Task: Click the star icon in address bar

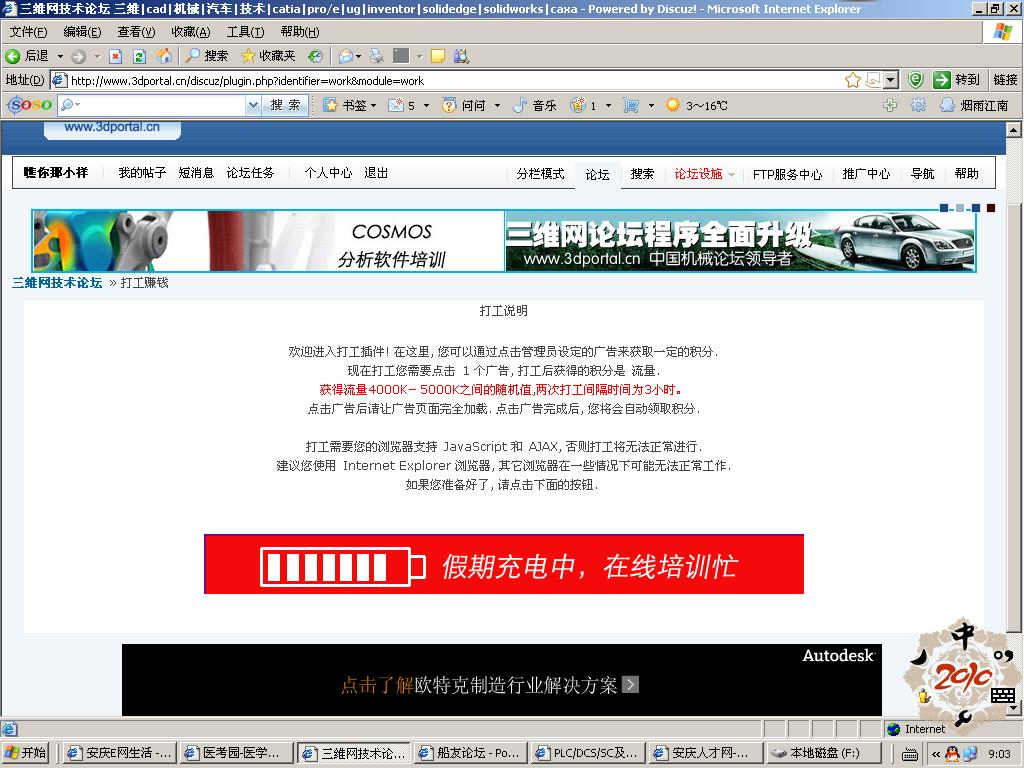Action: [852, 80]
